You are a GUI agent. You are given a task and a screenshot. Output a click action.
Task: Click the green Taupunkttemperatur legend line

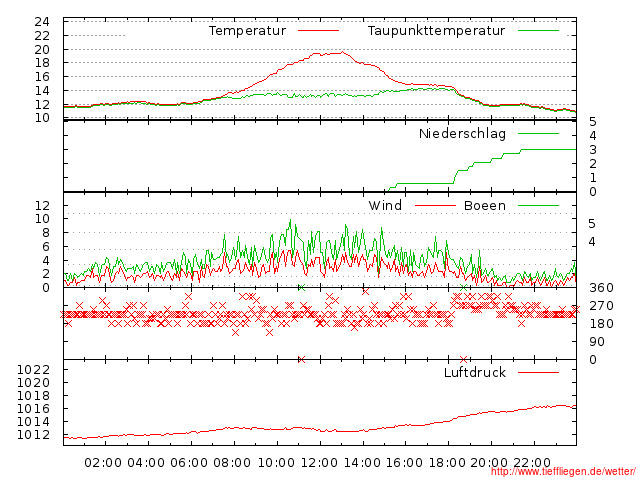click(538, 31)
